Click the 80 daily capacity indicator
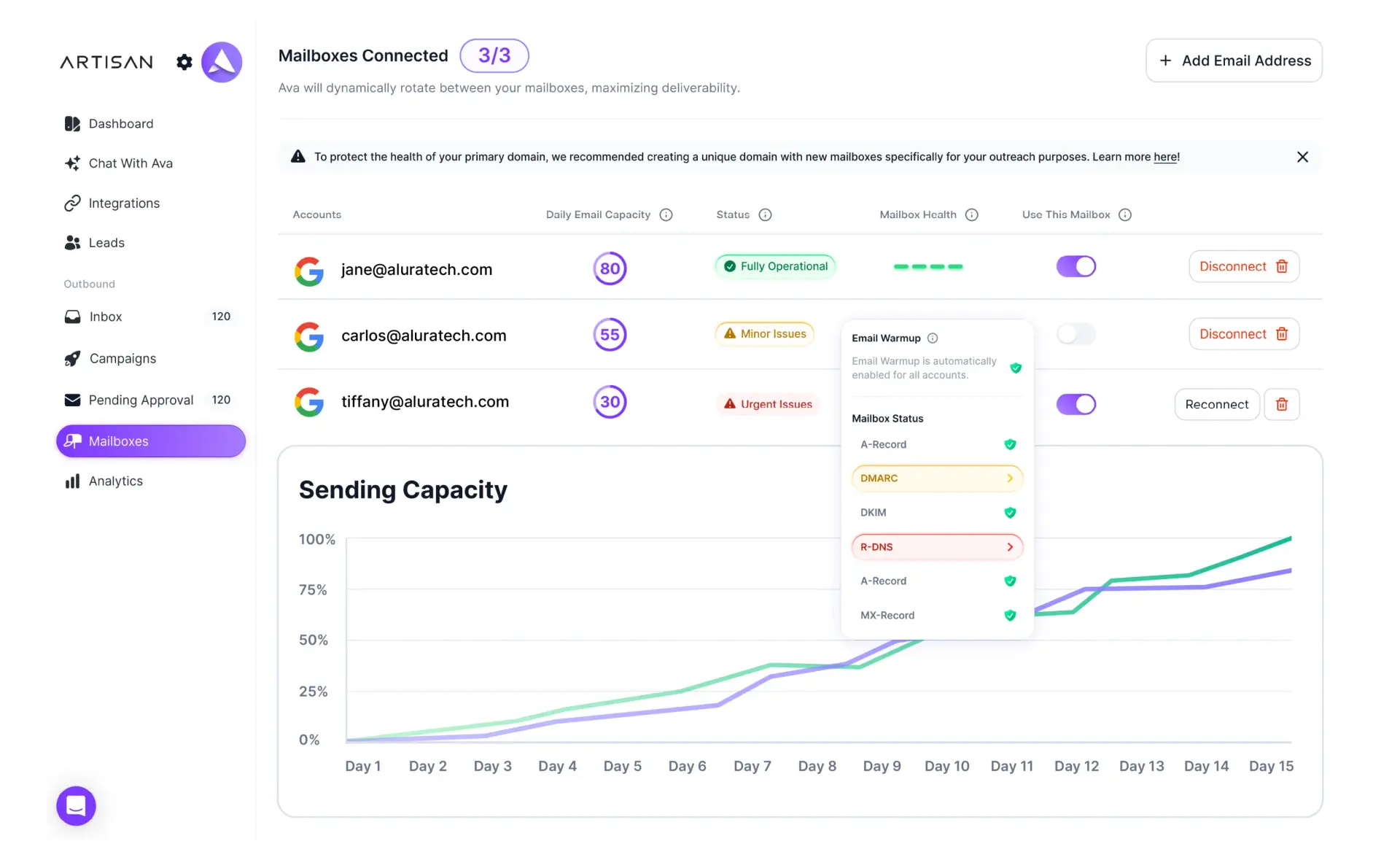Viewport: 1400px width, 860px height. click(610, 268)
